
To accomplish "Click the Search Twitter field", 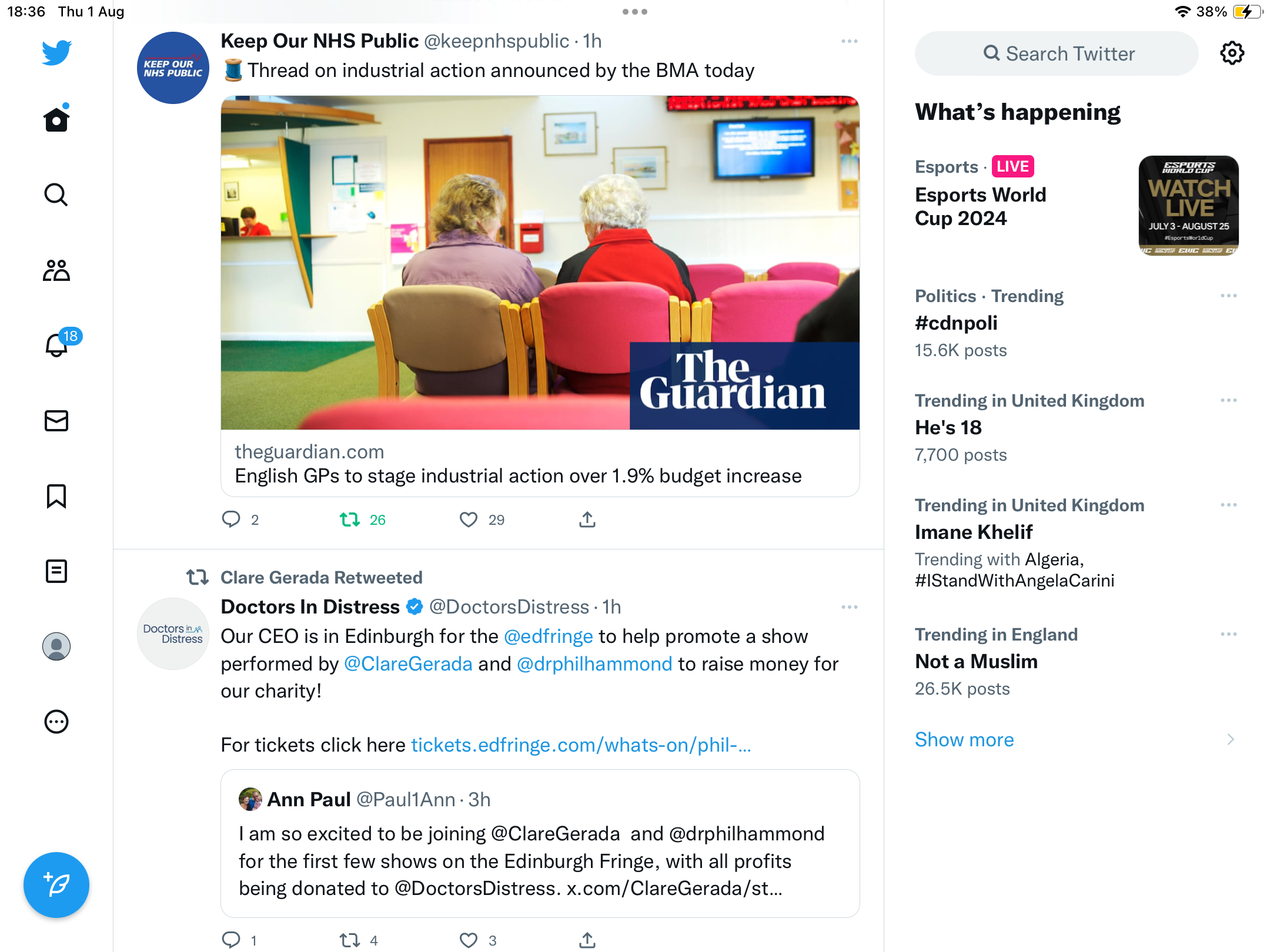I will tap(1057, 53).
